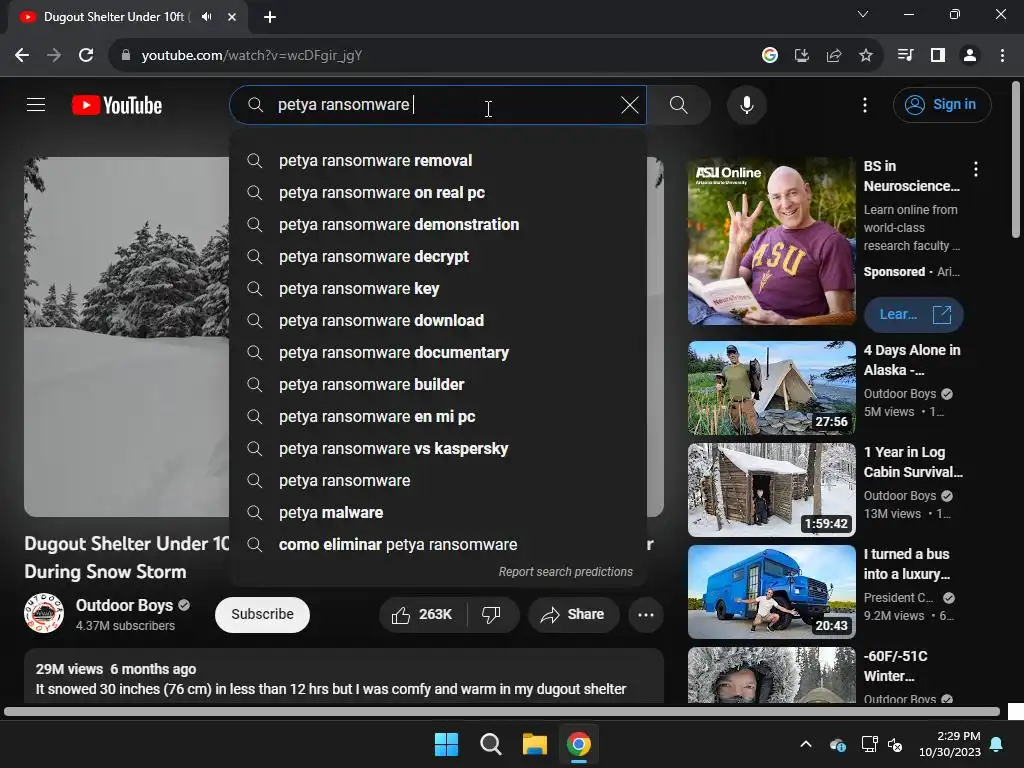Play 4 Days Alone in Alaska thumbnail

[x=771, y=388]
